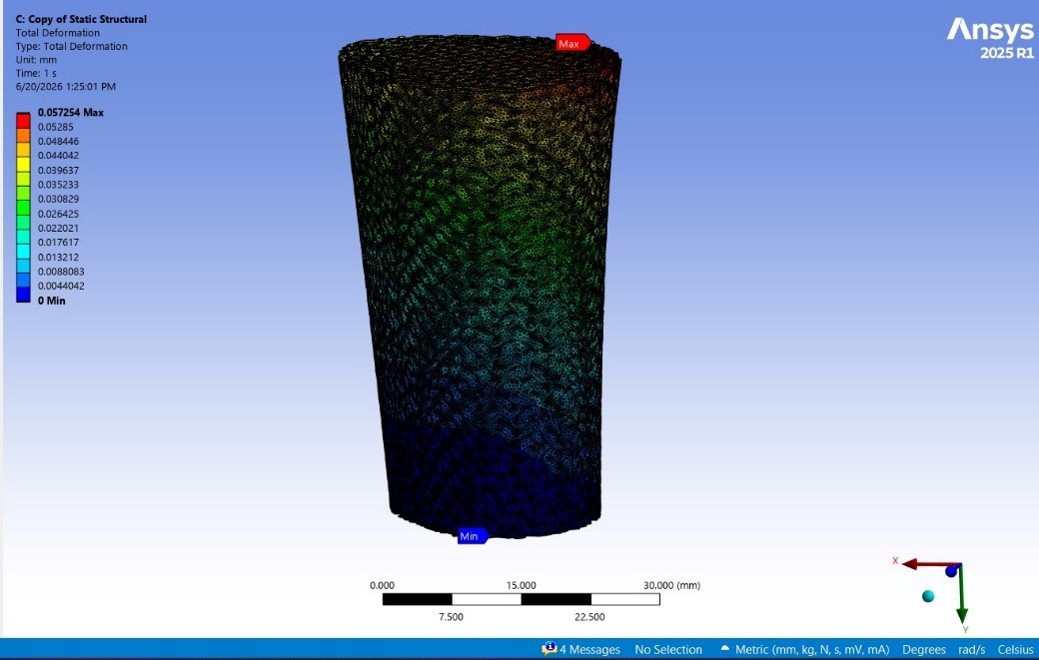1039x660 pixels.
Task: Click the blue Min probe tag
Action: tap(472, 535)
